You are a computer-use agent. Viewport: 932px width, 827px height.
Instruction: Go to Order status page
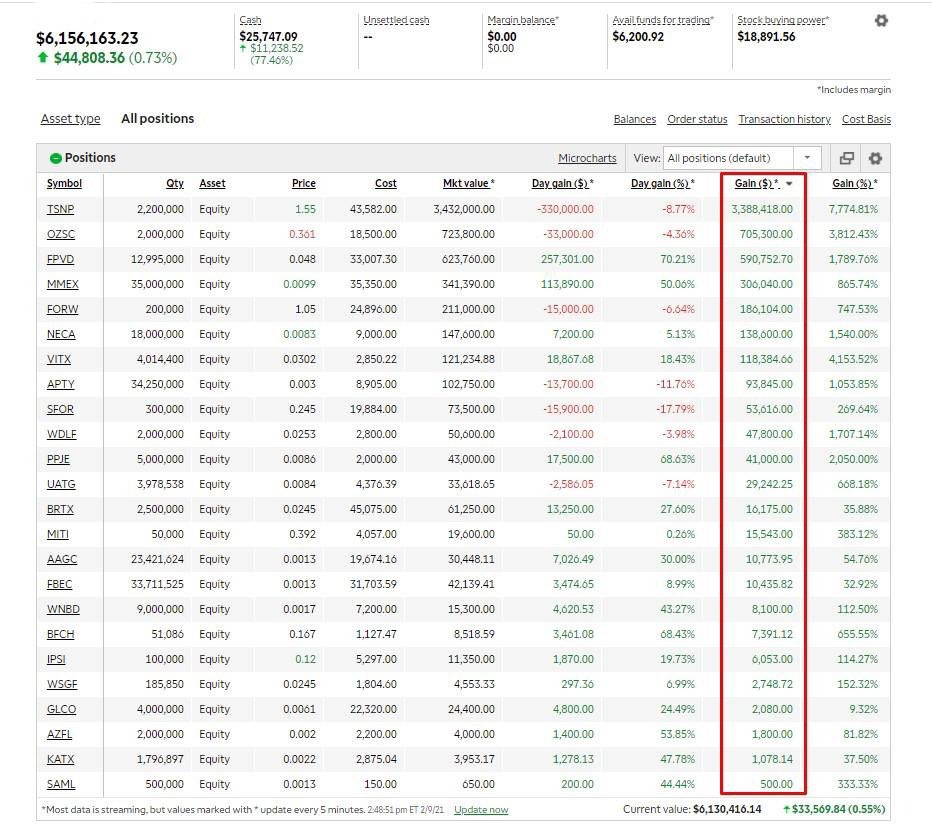[697, 119]
